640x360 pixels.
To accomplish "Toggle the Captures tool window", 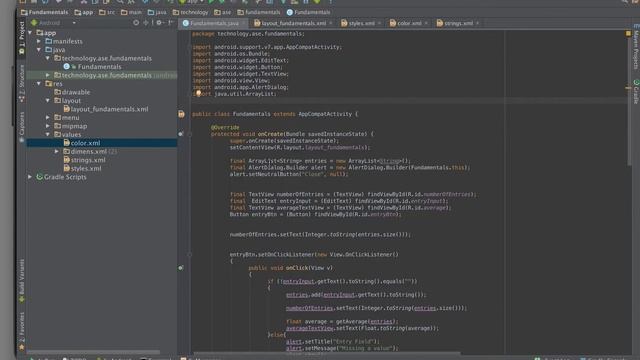I will [x=22, y=127].
